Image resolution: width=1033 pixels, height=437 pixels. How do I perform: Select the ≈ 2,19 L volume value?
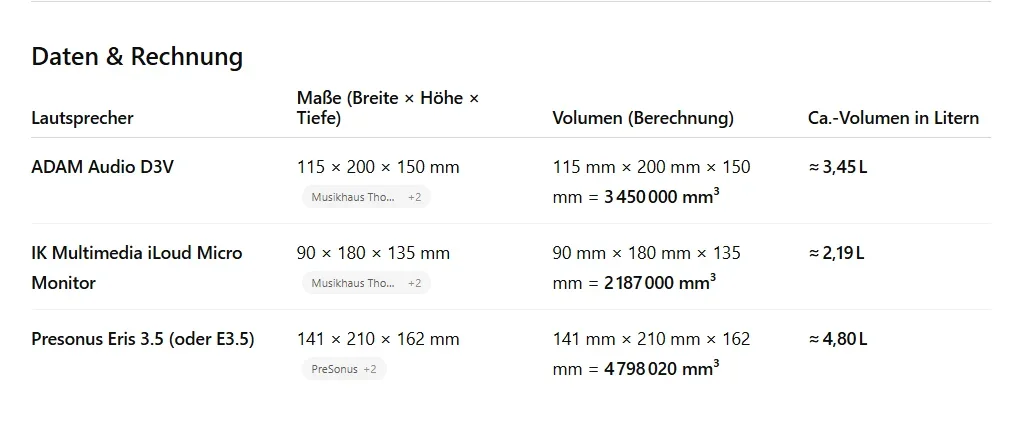[x=836, y=253]
